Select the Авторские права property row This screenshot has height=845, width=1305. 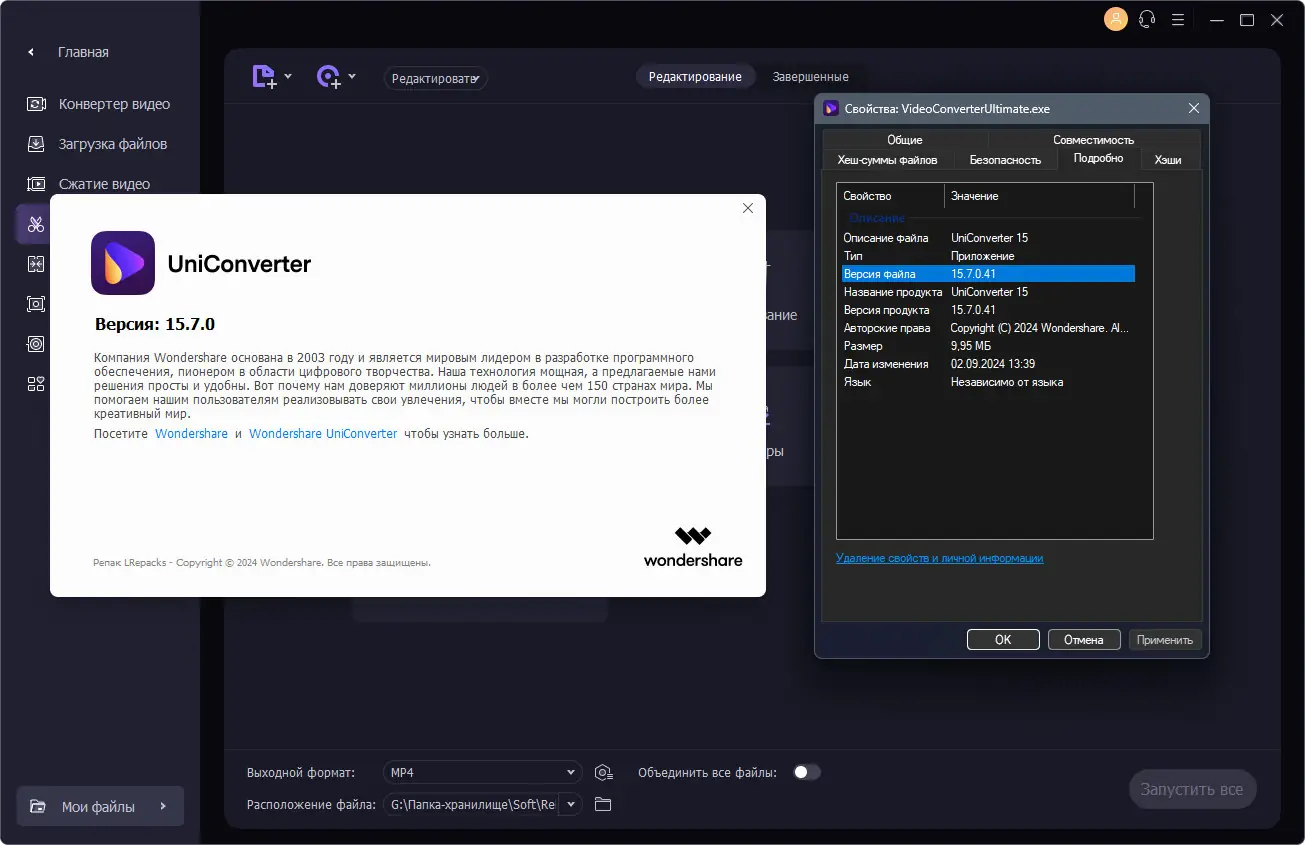(x=986, y=328)
